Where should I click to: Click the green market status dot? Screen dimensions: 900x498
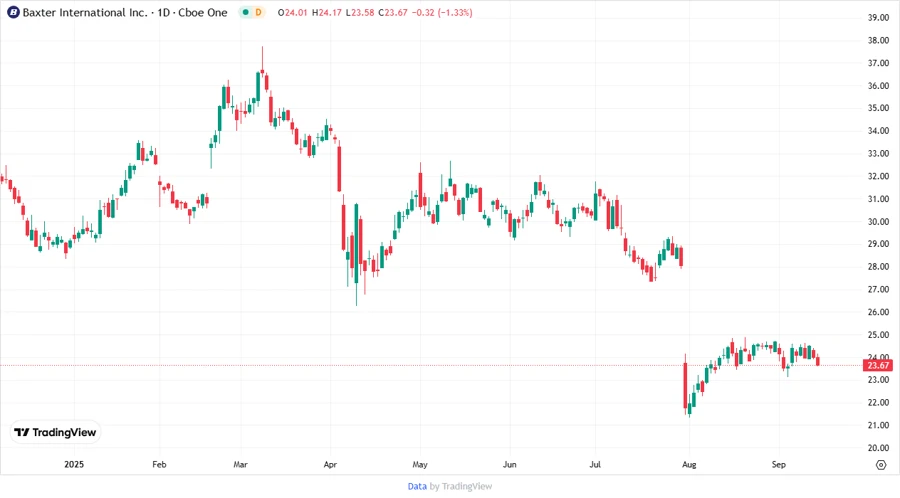(x=246, y=12)
